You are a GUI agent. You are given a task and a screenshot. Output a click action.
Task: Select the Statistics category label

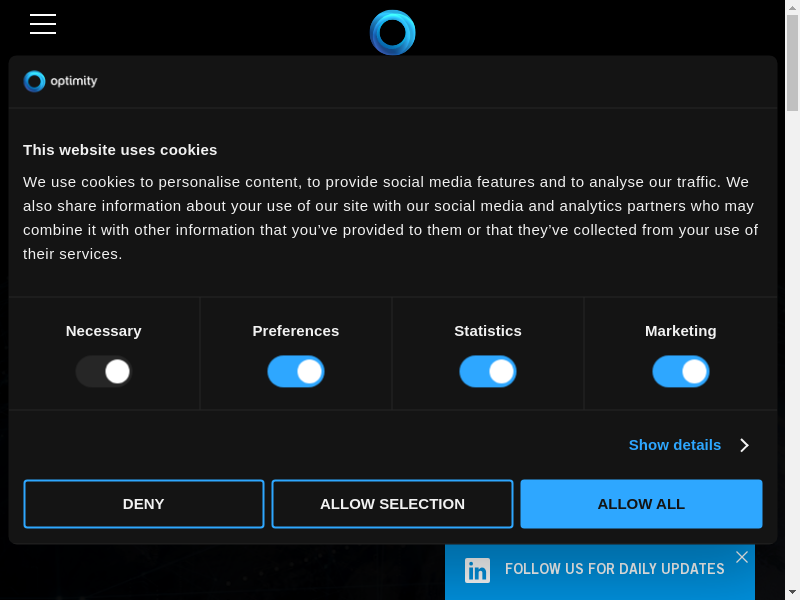pos(488,331)
